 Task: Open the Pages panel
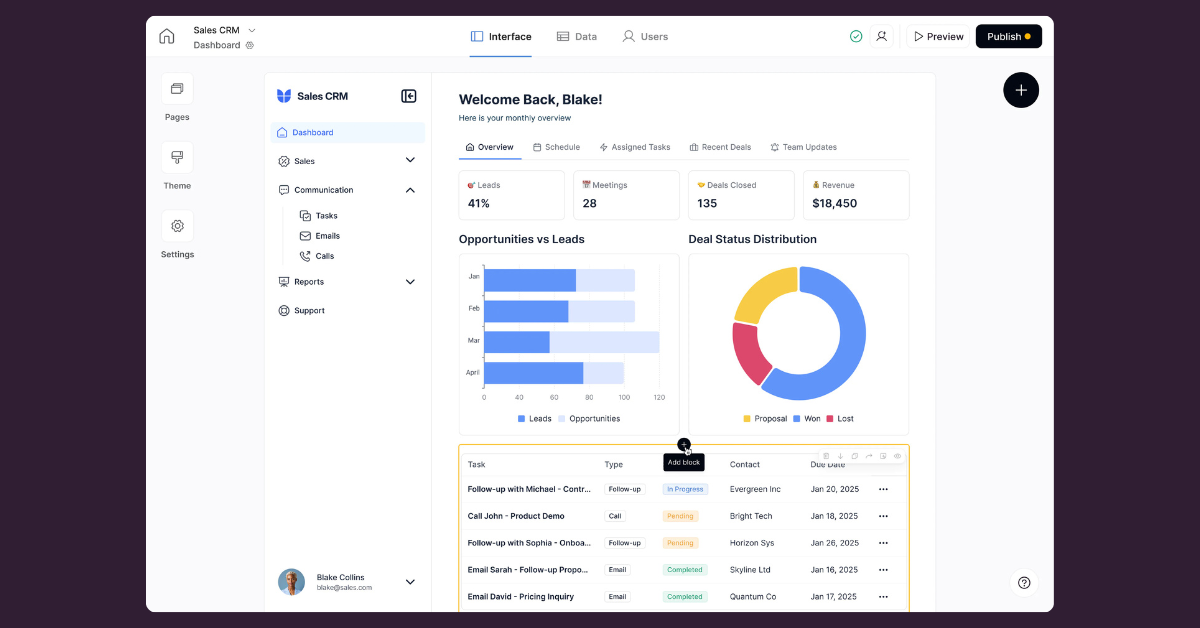pos(177,89)
